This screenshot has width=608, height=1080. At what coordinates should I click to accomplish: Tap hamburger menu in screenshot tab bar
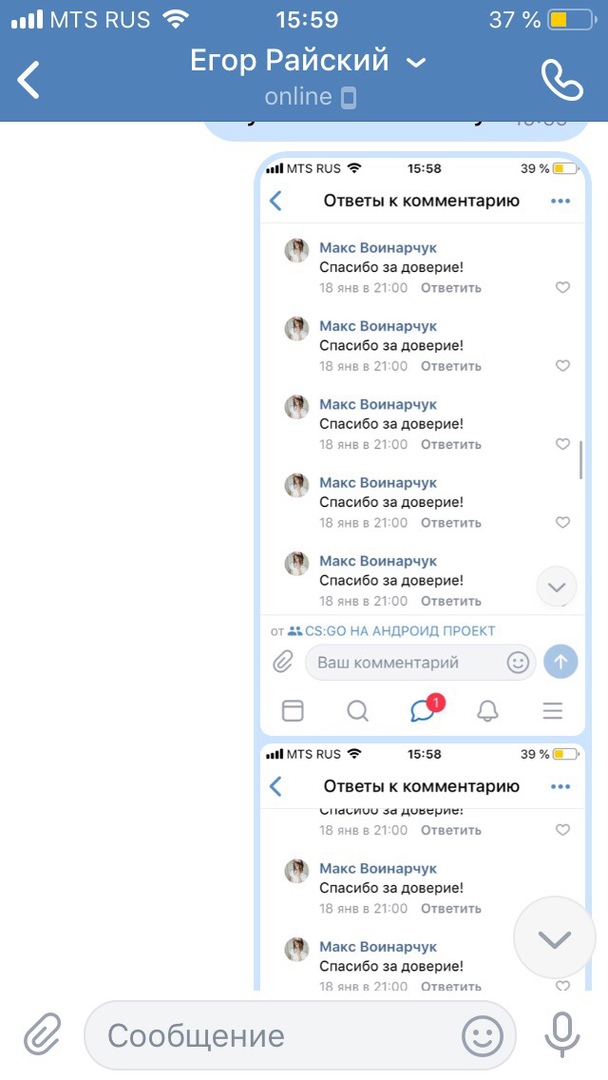[x=553, y=710]
